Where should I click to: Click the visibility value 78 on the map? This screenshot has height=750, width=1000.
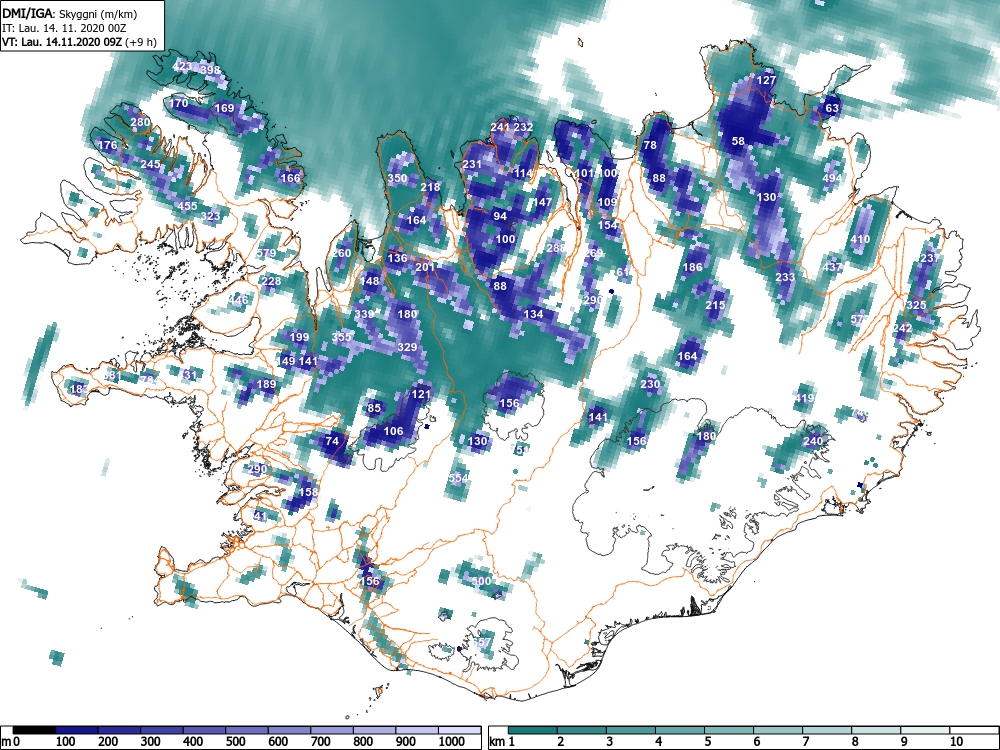pyautogui.click(x=650, y=145)
